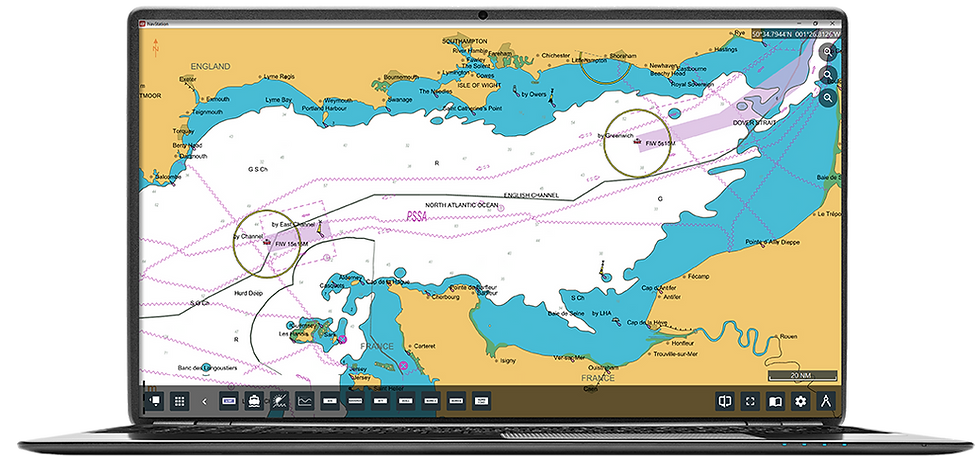
Task: Click the Honfleur place name
Action: point(684,343)
